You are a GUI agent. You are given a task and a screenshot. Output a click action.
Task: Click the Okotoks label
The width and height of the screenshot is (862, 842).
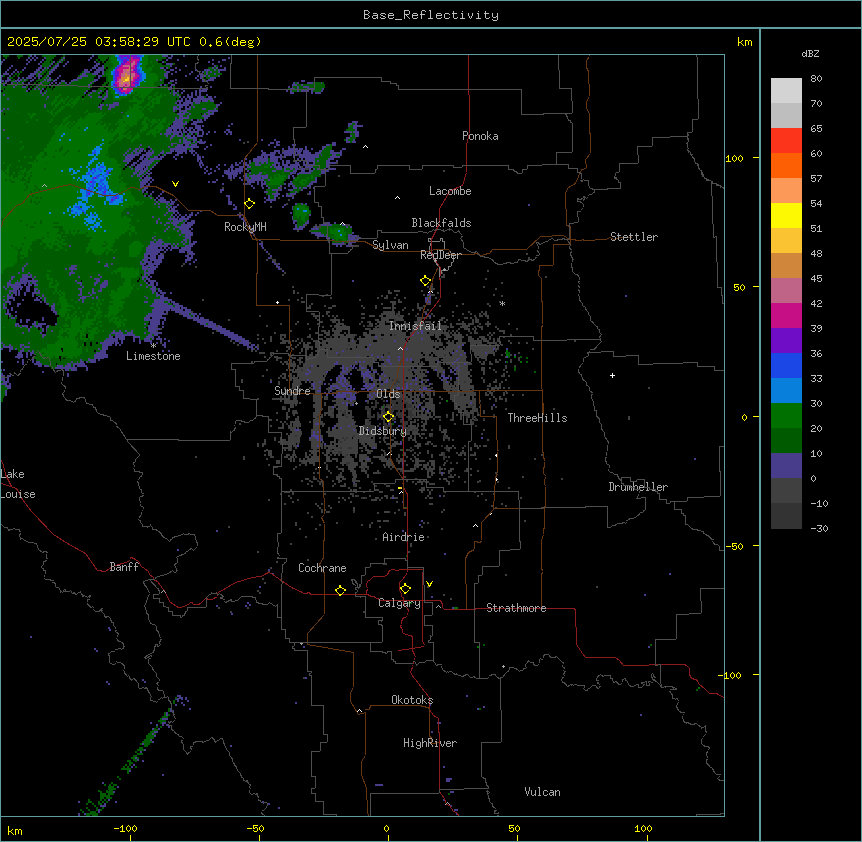click(412, 700)
